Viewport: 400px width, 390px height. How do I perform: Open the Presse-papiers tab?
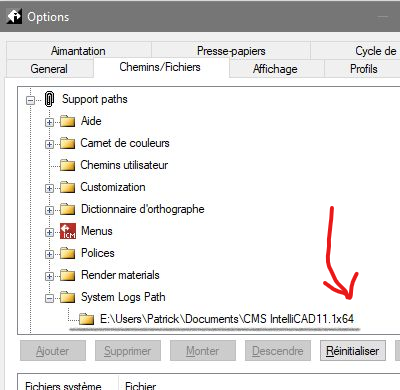231,51
